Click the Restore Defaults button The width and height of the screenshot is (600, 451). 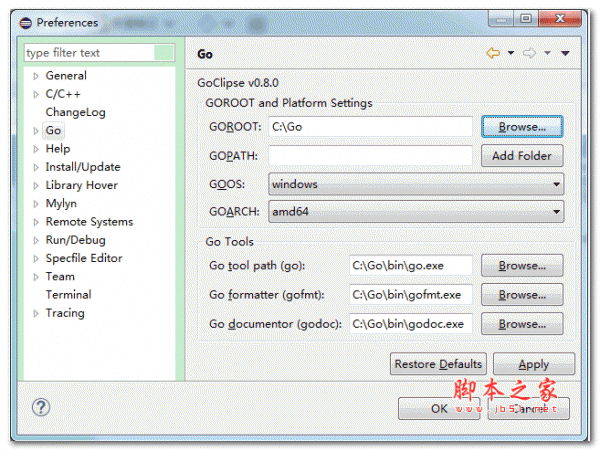[438, 364]
